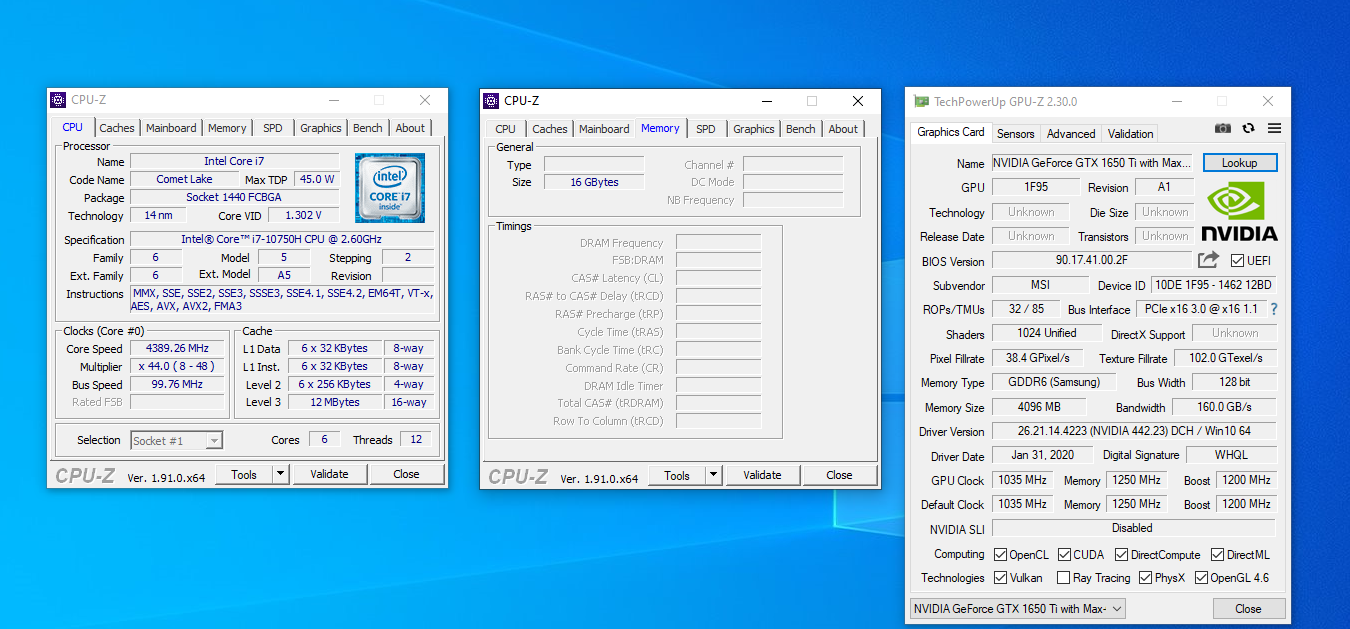Click the Close button in the CPU-tab CPU-Z window
The image size is (1350, 629).
pyautogui.click(x=406, y=474)
